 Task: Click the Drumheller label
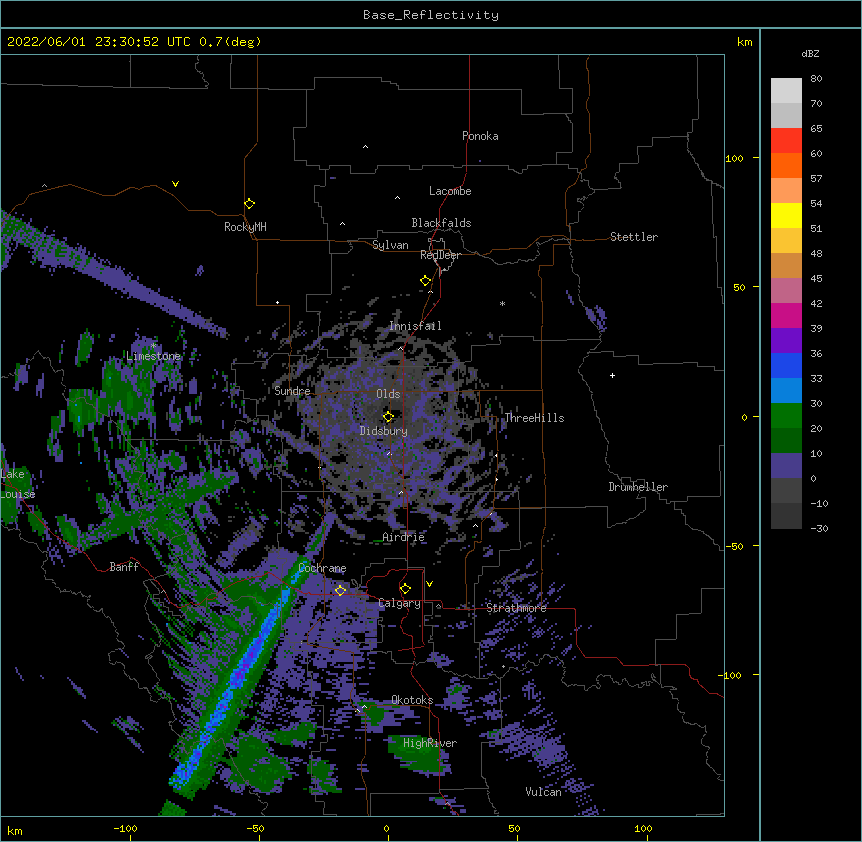click(638, 487)
